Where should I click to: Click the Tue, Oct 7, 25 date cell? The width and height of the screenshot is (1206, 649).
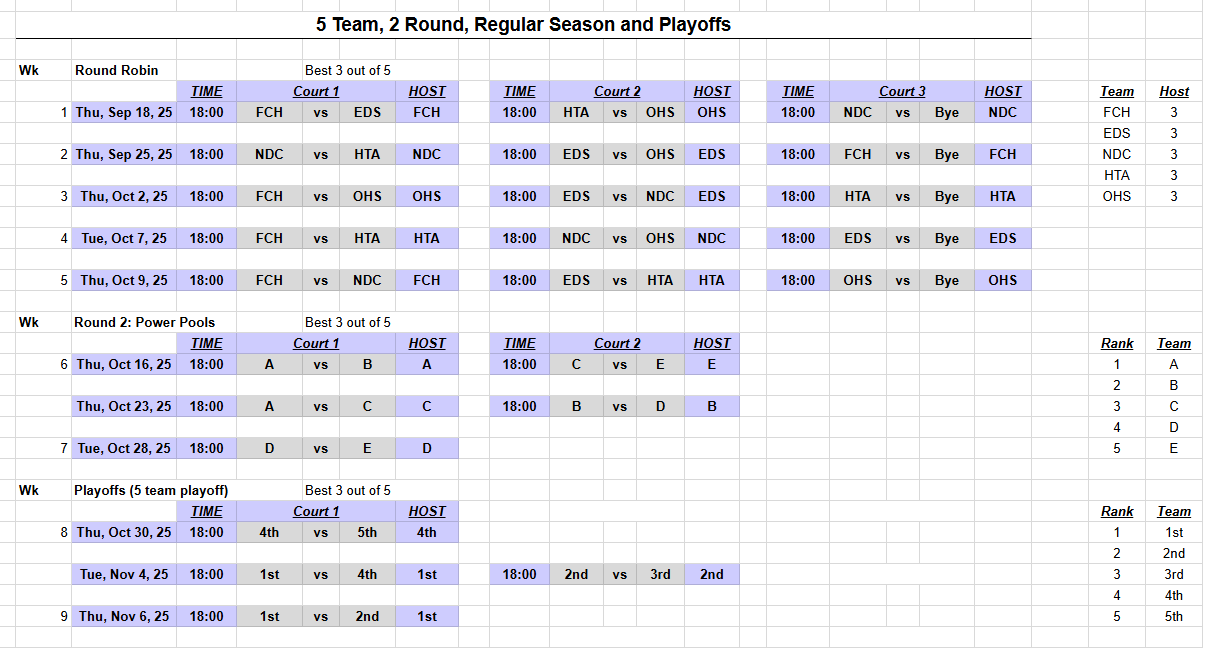coord(124,238)
